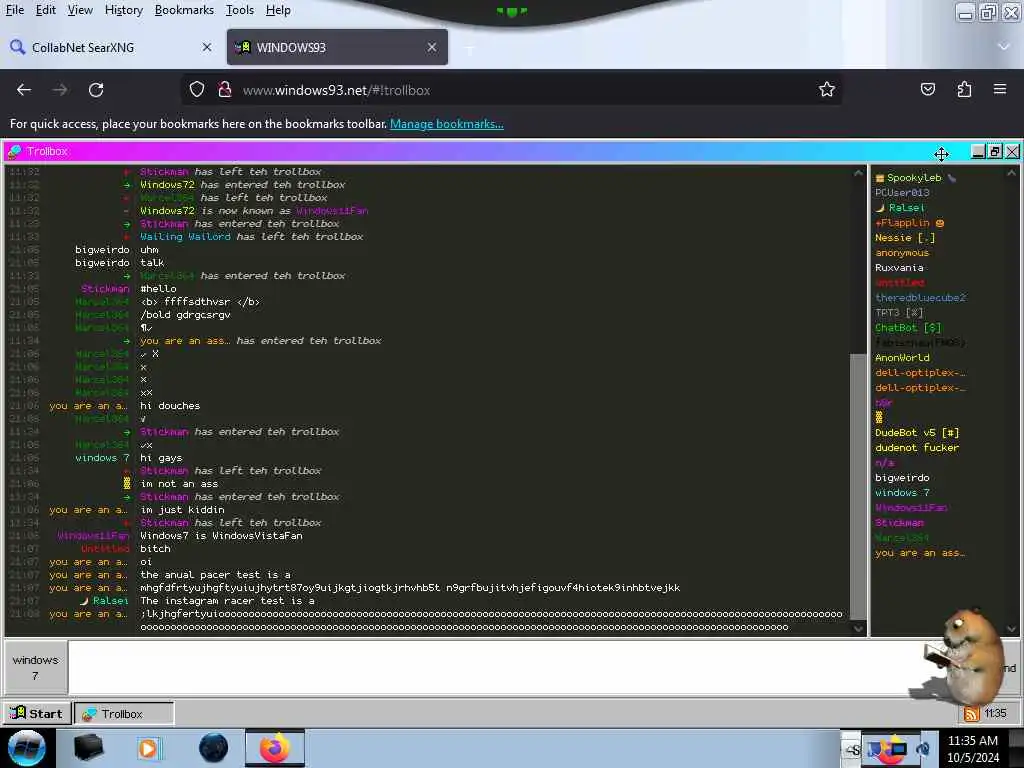This screenshot has width=1024, height=768.
Task: Click the windows 7 nickname button
Action: pos(35,667)
